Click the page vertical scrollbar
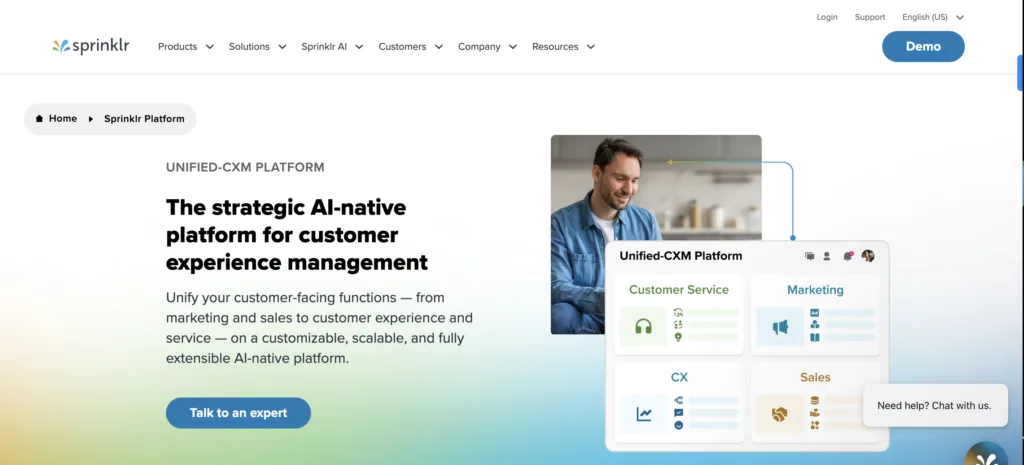This screenshot has height=465, width=1024. click(x=1020, y=72)
